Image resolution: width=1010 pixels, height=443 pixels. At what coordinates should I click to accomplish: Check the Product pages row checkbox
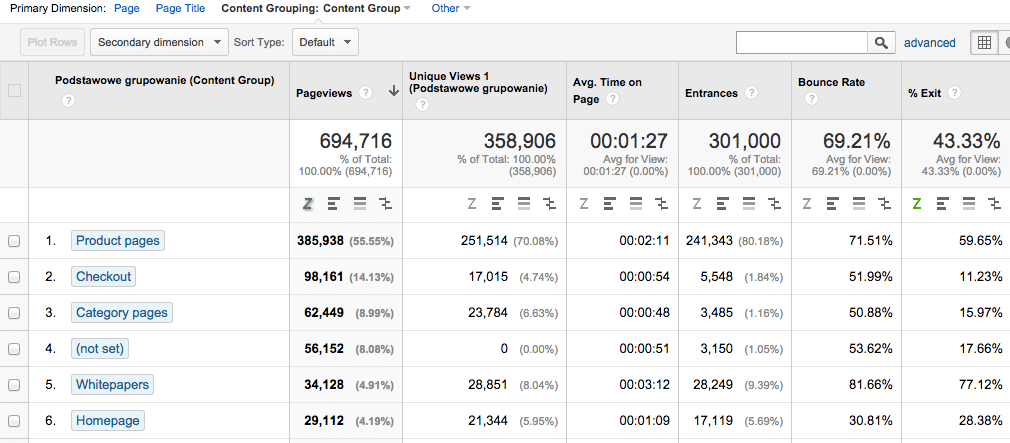[x=14, y=241]
